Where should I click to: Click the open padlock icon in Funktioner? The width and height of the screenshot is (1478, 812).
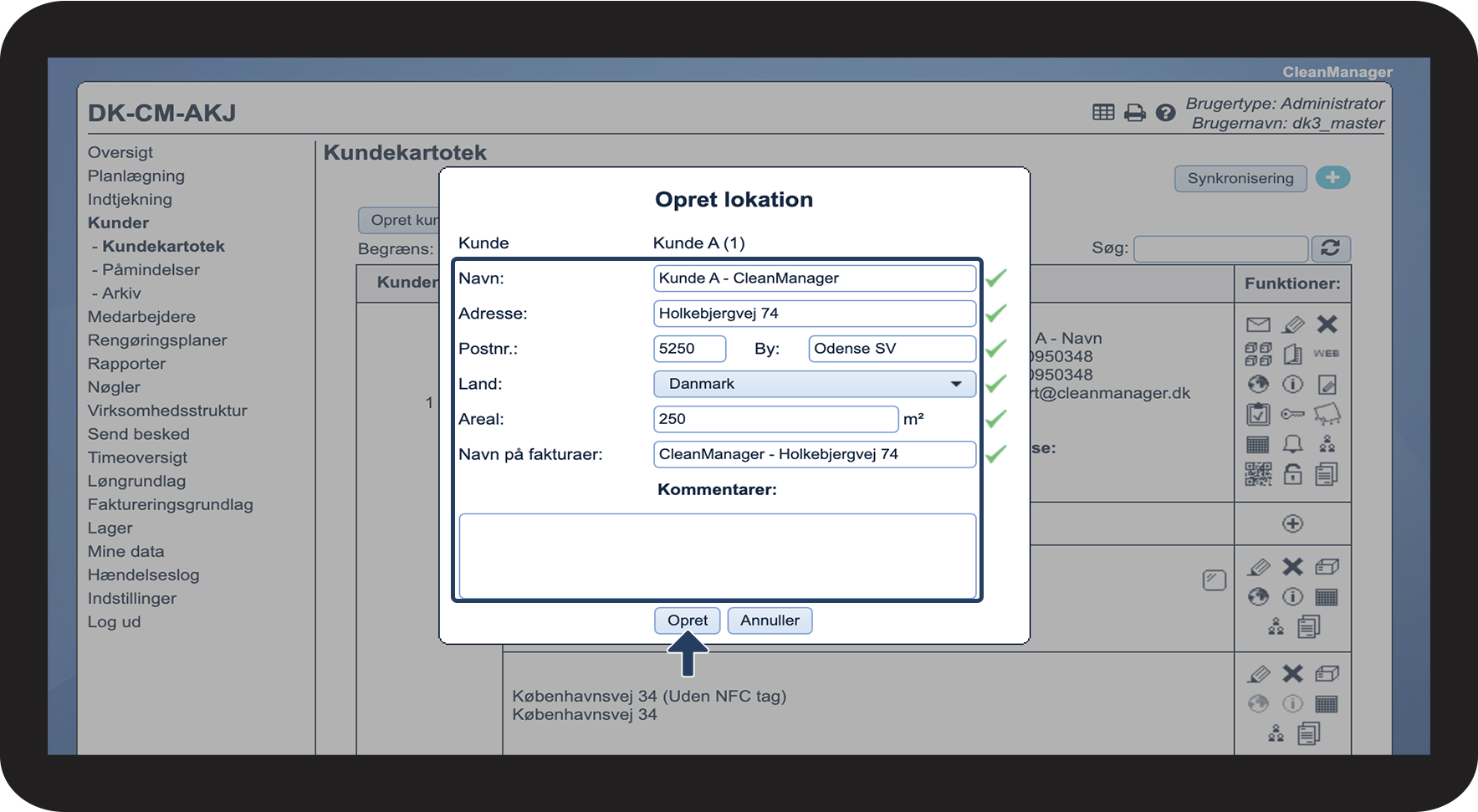pyautogui.click(x=1292, y=474)
